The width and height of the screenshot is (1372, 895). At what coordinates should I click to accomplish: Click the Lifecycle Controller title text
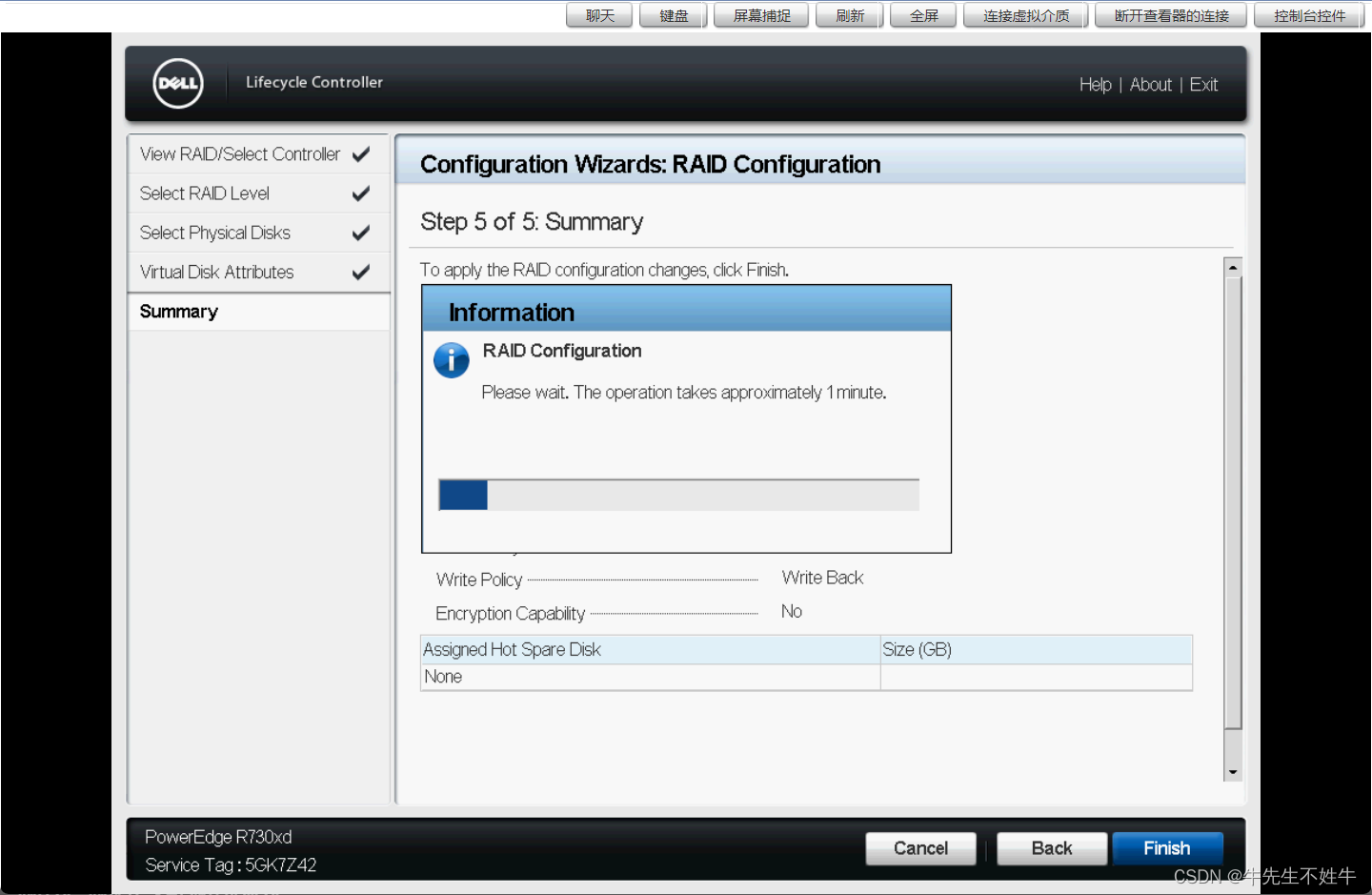314,82
